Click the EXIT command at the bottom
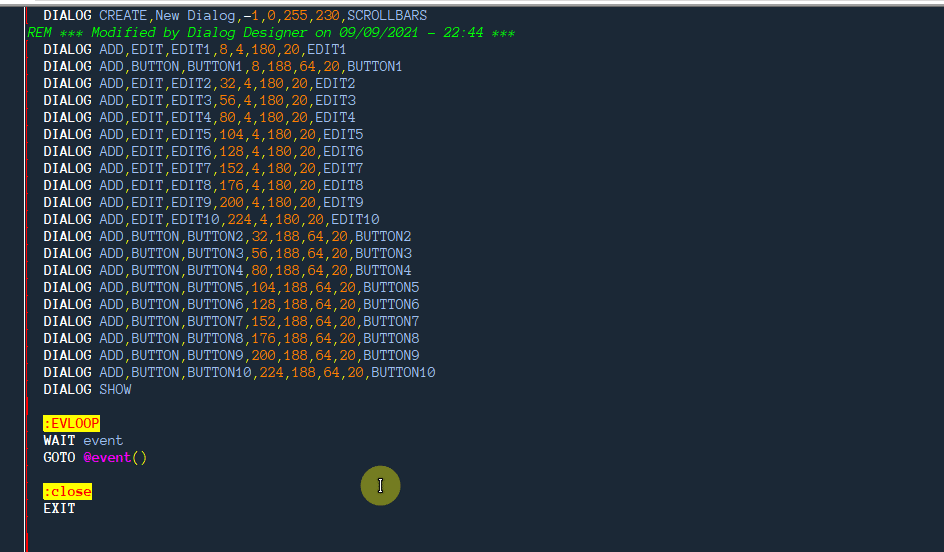This screenshot has width=944, height=552. point(59,509)
